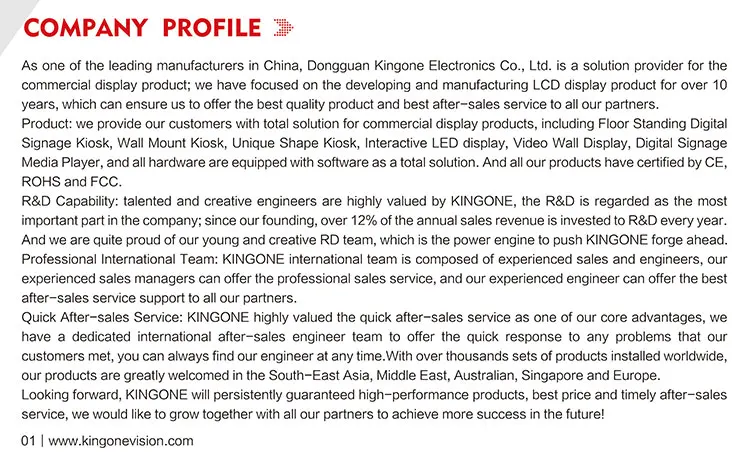Click 'Professional International Team:' label
The width and height of the screenshot is (750, 466).
click(120, 259)
